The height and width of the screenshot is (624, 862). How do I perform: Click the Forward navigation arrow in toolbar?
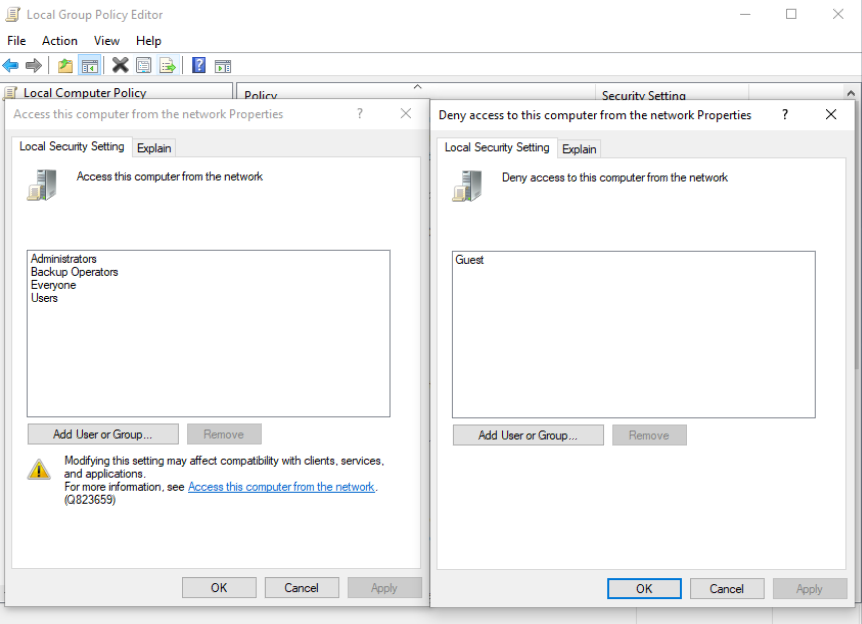tap(33, 64)
